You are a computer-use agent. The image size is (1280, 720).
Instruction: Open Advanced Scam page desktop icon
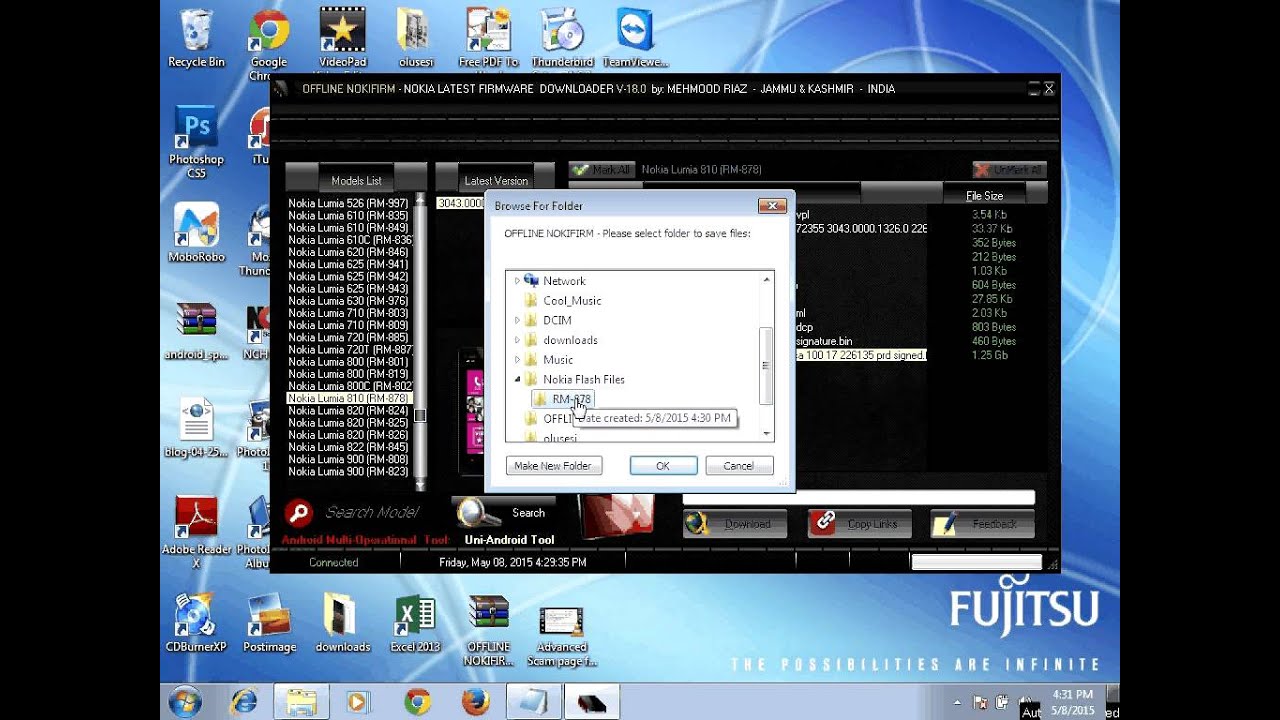[562, 634]
